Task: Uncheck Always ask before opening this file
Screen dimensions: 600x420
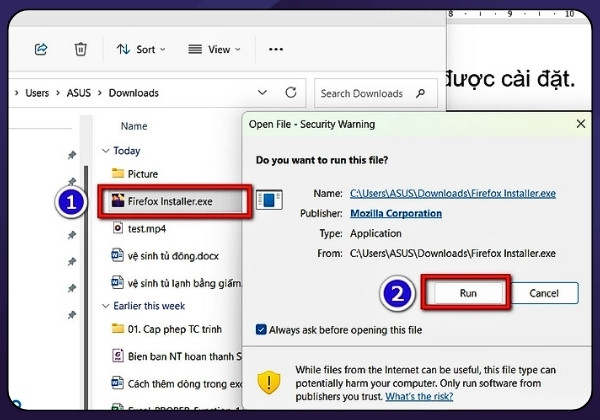Action: (261, 330)
